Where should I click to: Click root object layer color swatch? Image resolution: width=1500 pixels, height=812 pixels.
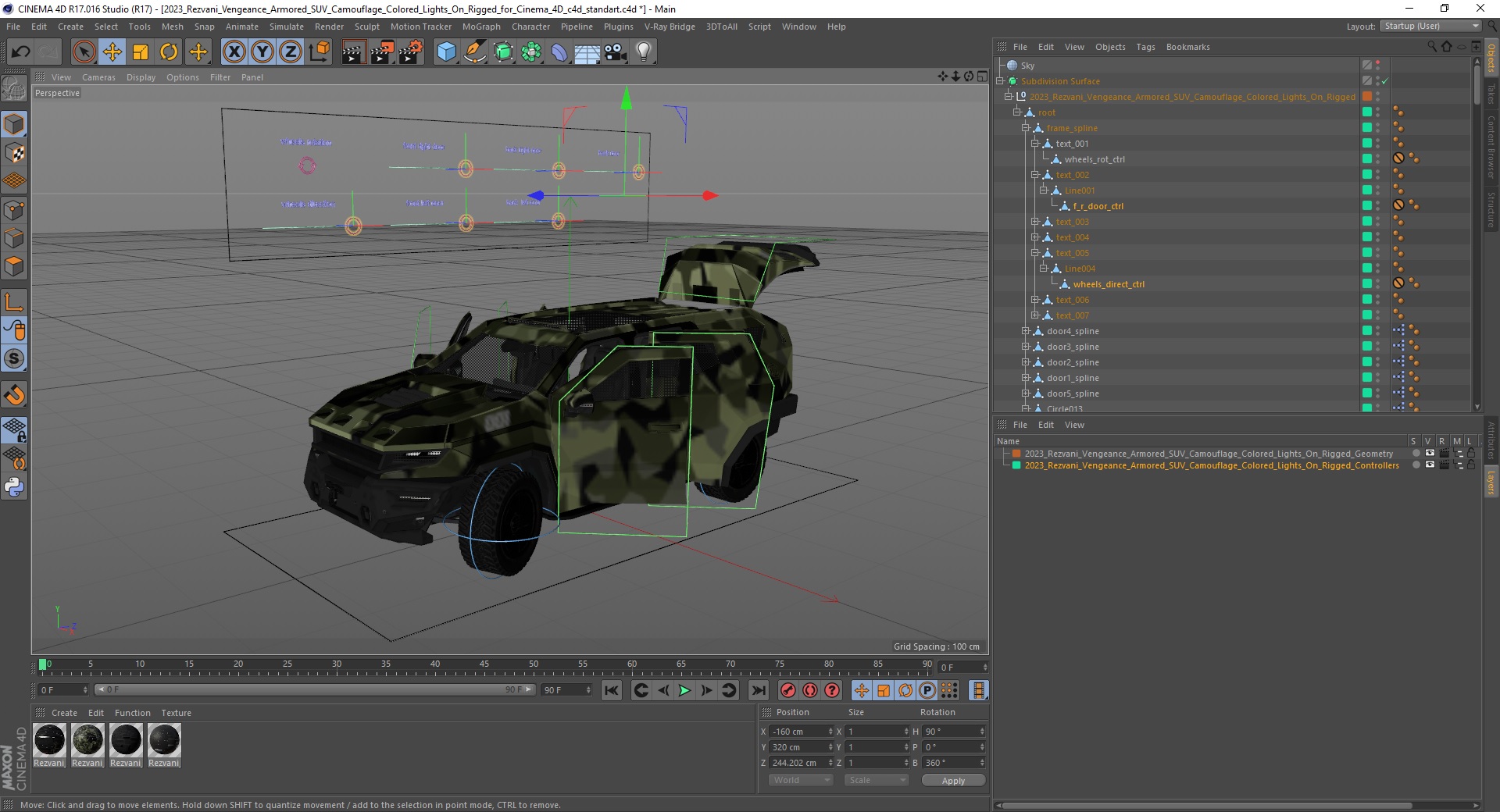(1367, 112)
